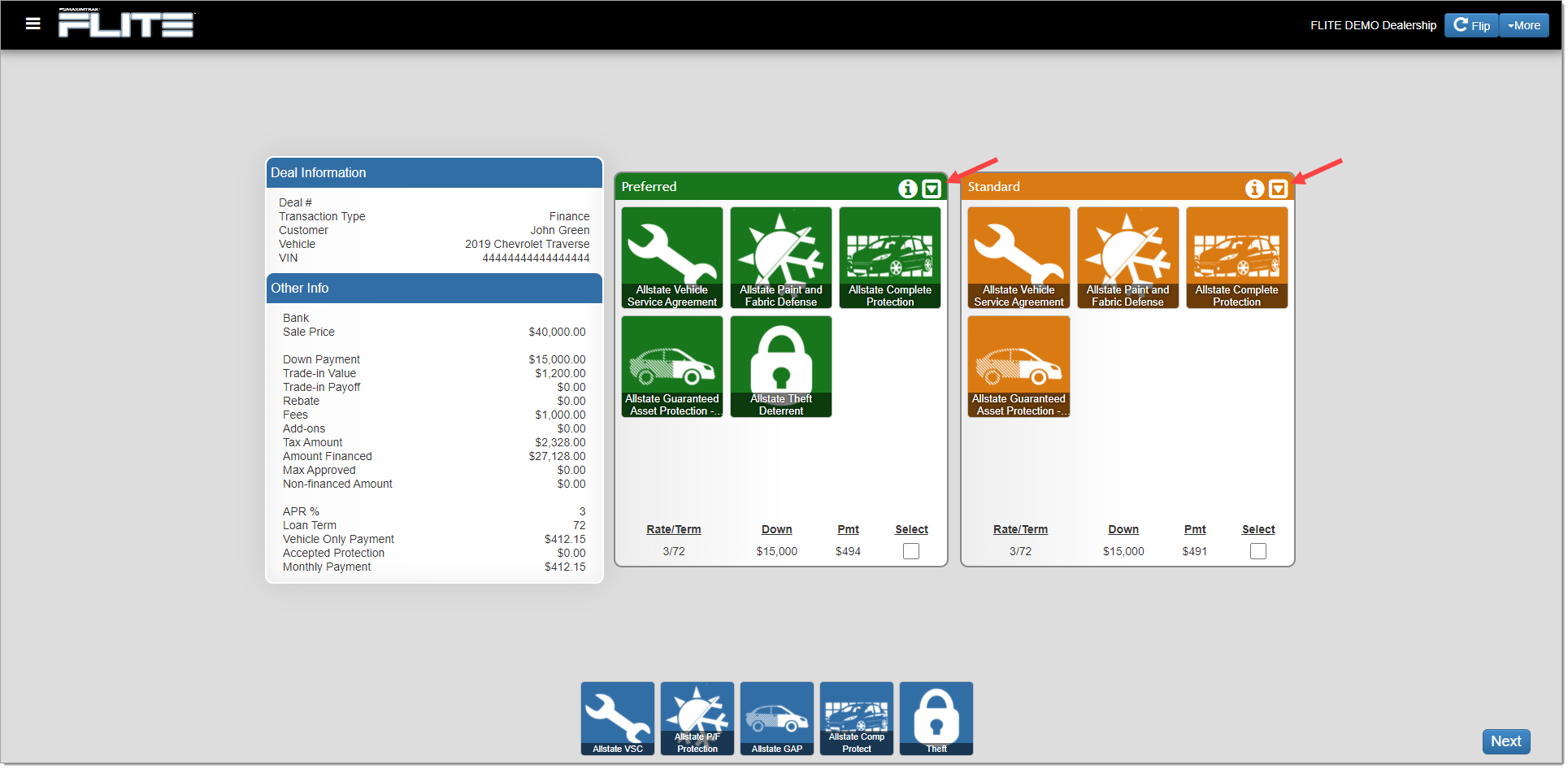
Task: Click the Preferred payment value $494
Action: 848,551
